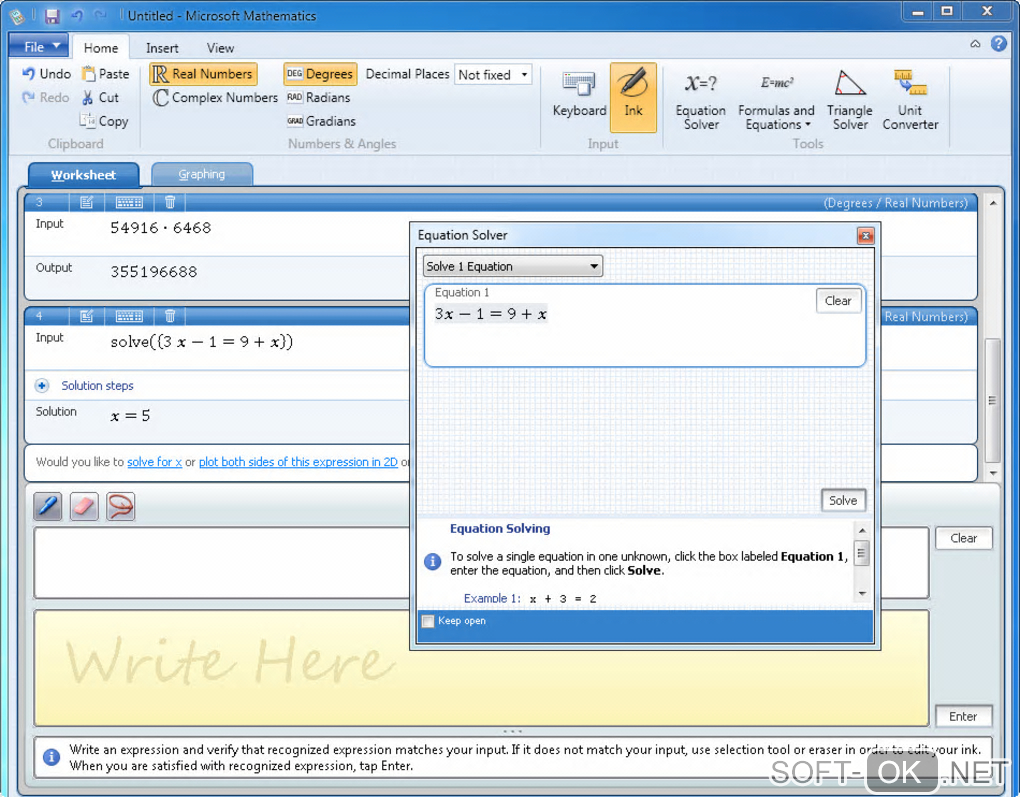
Task: Open the Equation Solver tool
Action: coord(701,100)
